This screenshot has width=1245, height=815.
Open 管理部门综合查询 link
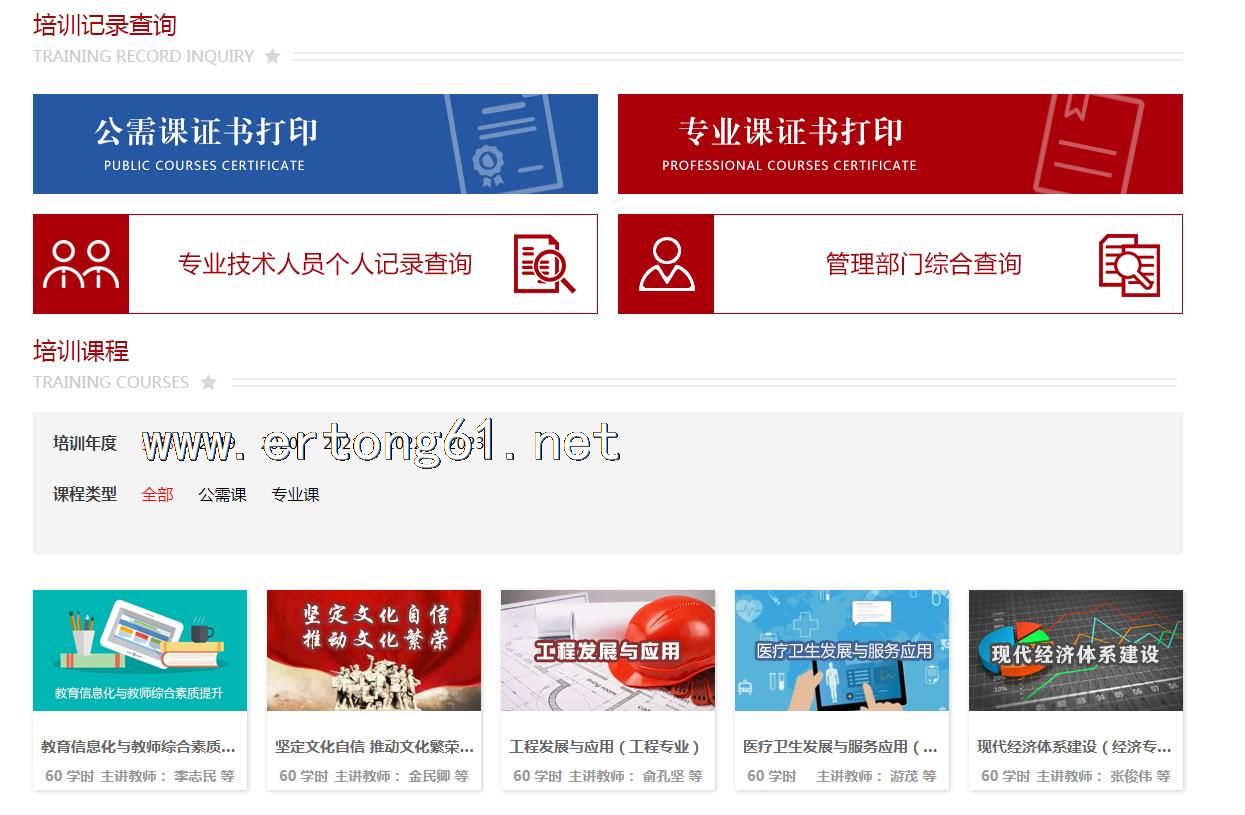click(923, 264)
